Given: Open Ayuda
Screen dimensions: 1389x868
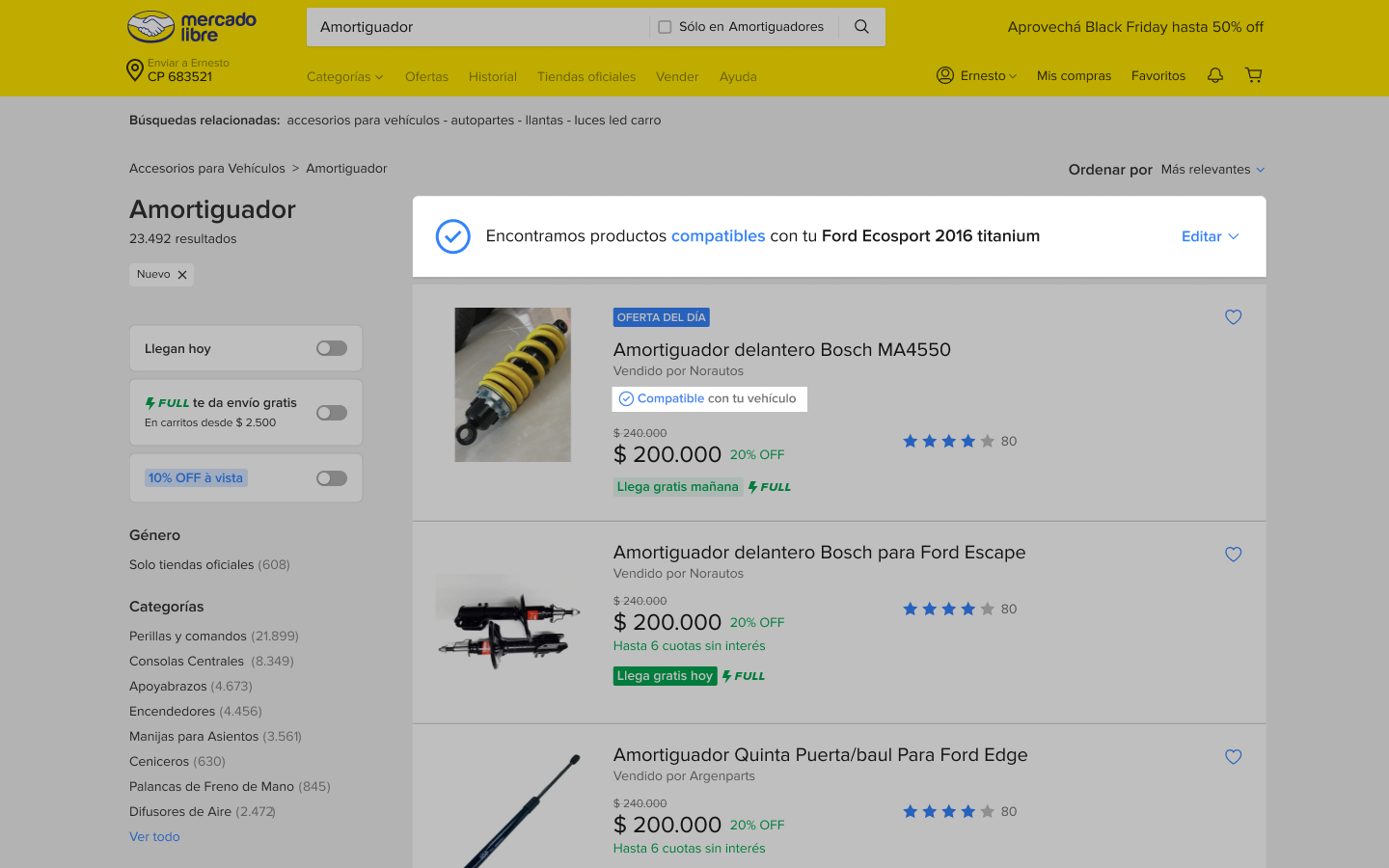Looking at the screenshot, I should [x=738, y=76].
